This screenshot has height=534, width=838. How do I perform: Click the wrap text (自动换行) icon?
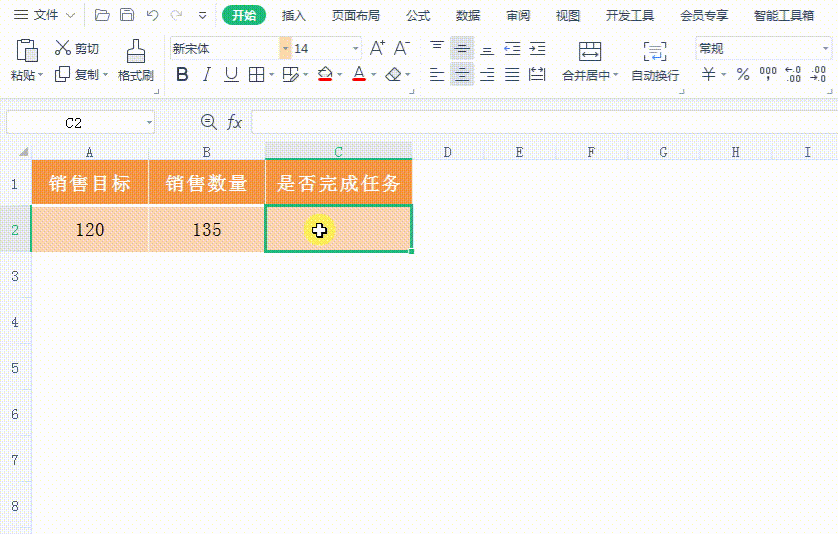(654, 52)
